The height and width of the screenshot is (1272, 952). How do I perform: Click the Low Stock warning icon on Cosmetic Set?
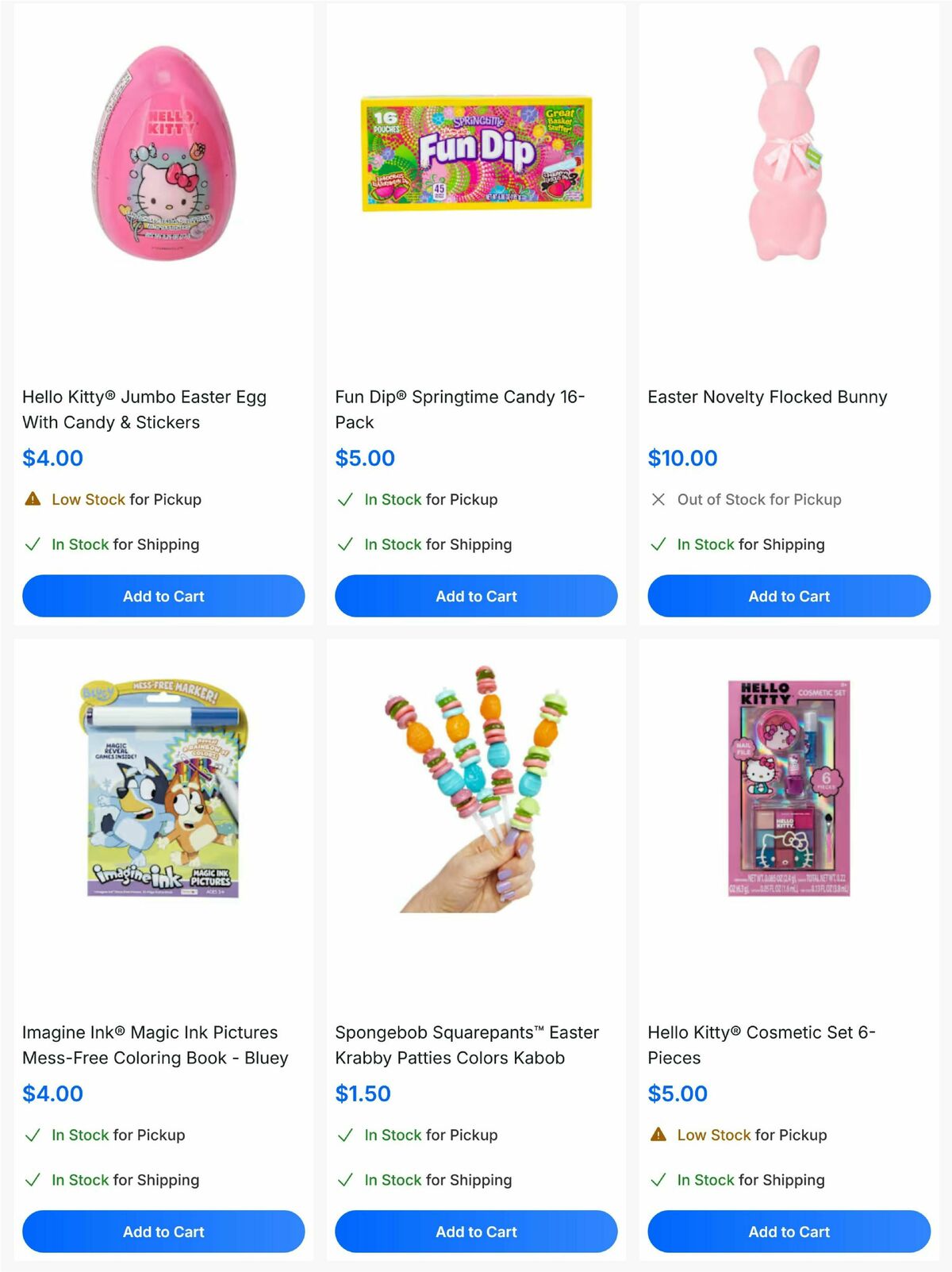click(x=658, y=1136)
